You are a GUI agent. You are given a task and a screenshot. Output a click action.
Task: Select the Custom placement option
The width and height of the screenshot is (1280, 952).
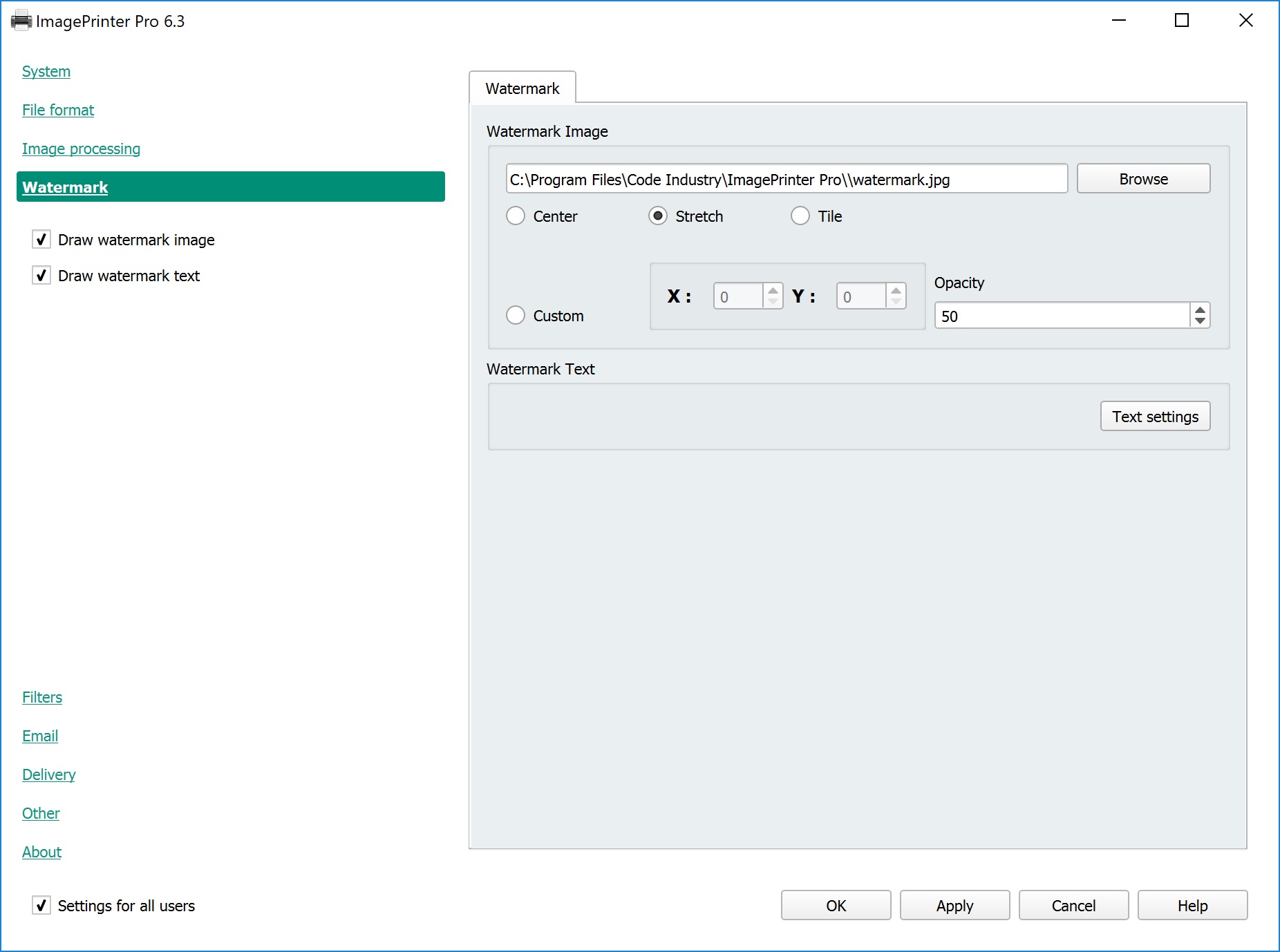516,316
